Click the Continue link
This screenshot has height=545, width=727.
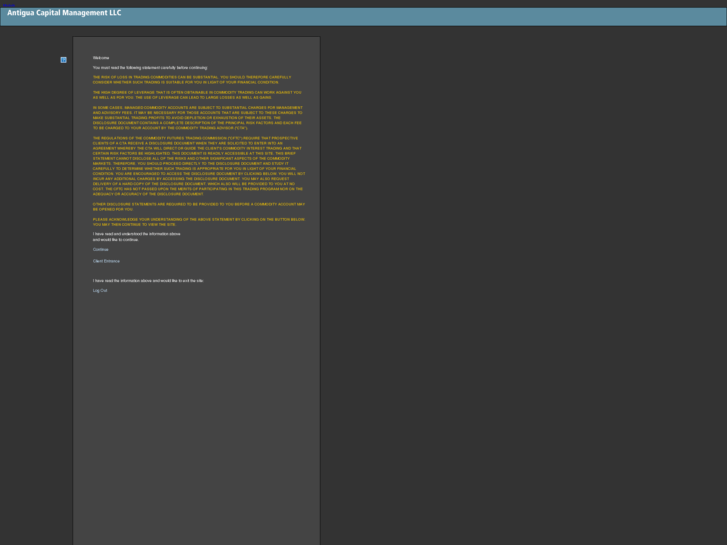tap(101, 249)
